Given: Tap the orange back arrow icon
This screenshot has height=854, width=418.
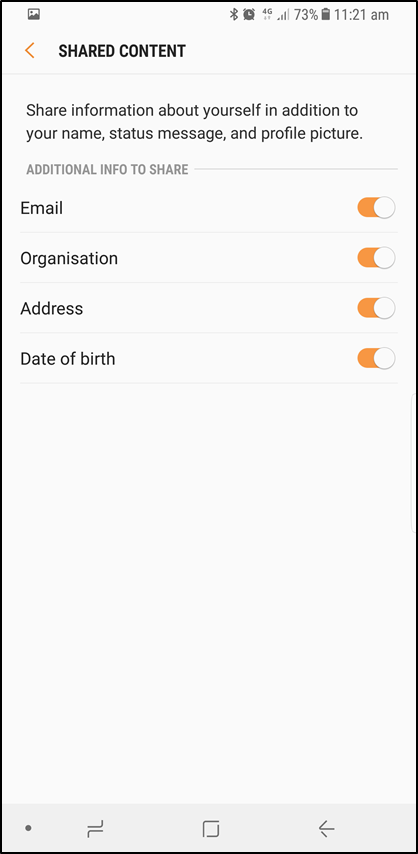Looking at the screenshot, I should (29, 51).
